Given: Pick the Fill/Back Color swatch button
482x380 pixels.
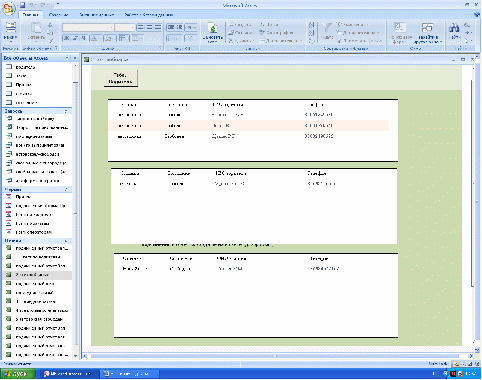Looking at the screenshot, I should click(109, 38).
